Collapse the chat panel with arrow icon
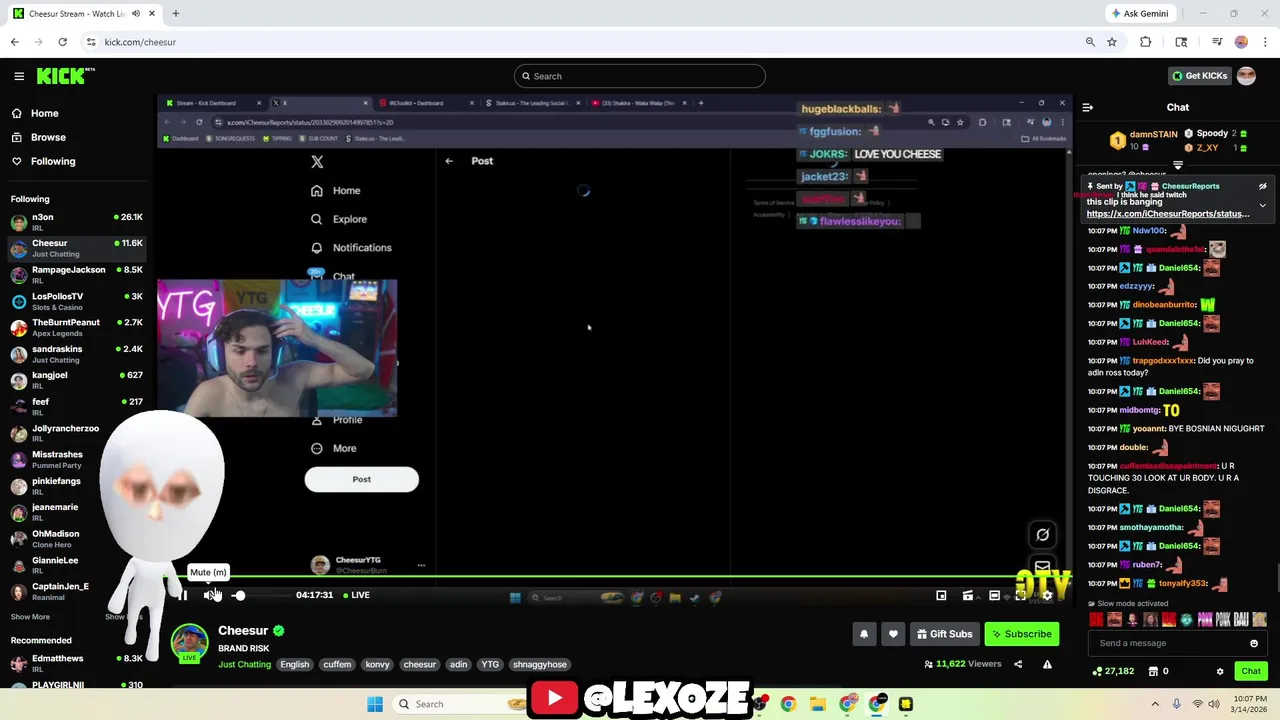 [1088, 107]
